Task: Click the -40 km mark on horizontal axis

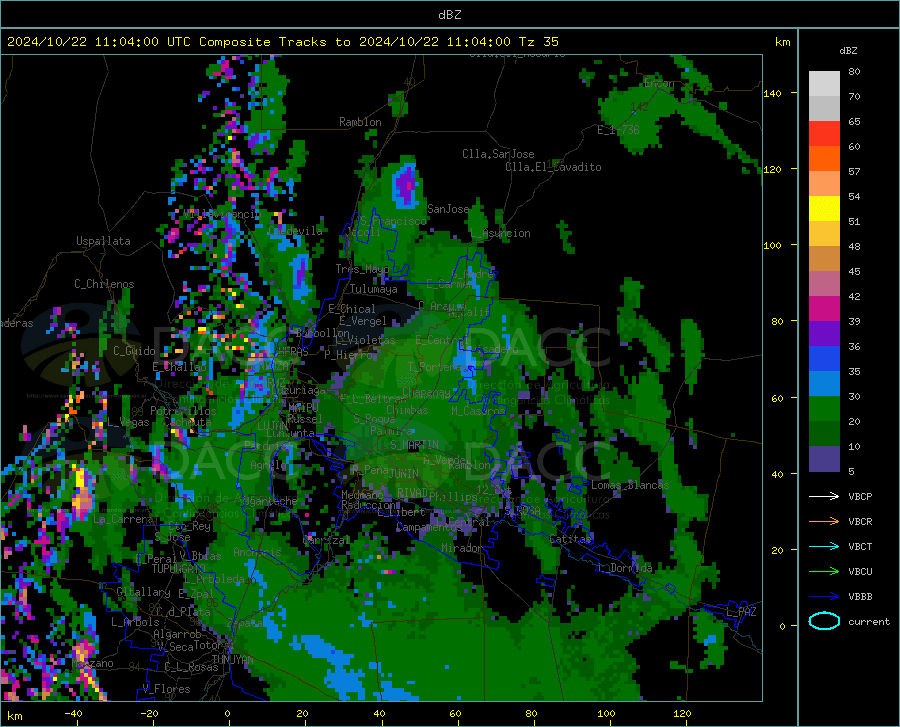Action: [73, 714]
